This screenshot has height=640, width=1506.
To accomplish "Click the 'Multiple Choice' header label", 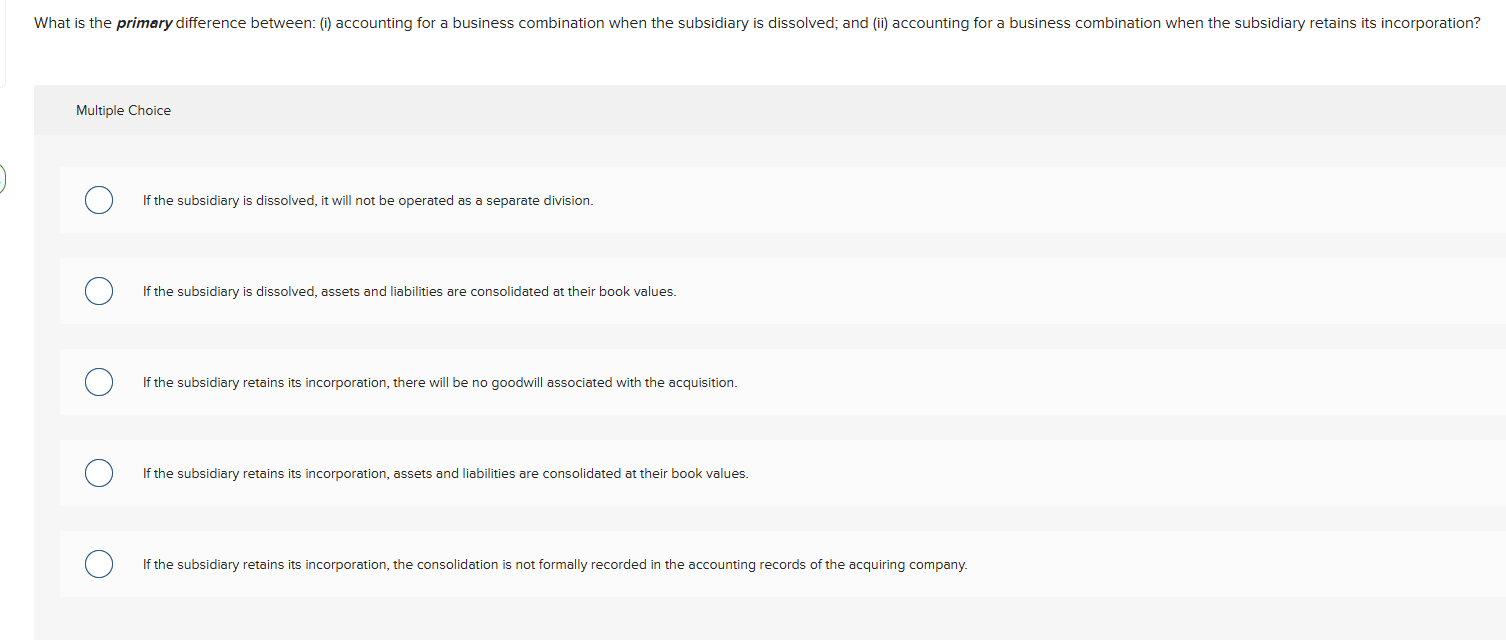I will tap(123, 110).
